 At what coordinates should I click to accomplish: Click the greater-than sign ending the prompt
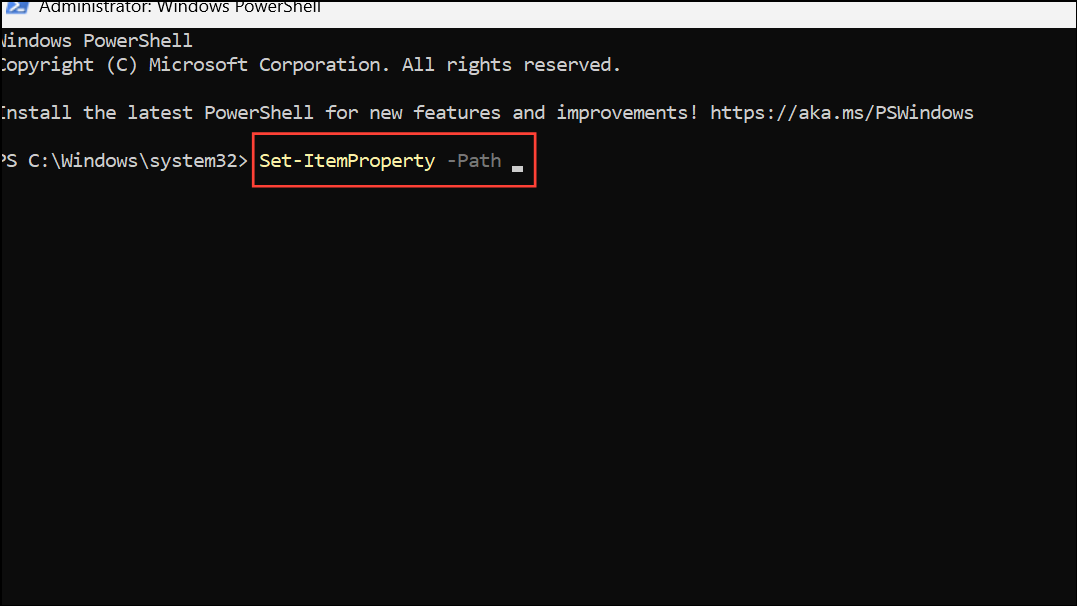(x=242, y=161)
